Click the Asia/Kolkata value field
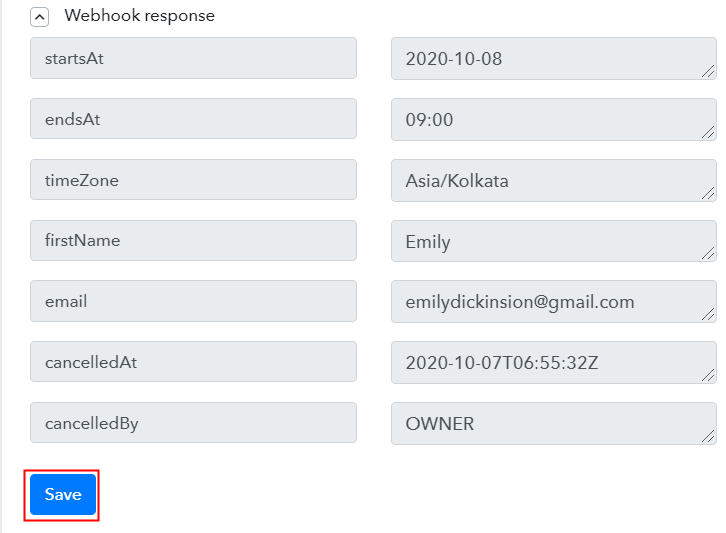The height and width of the screenshot is (533, 726). pyautogui.click(x=554, y=181)
